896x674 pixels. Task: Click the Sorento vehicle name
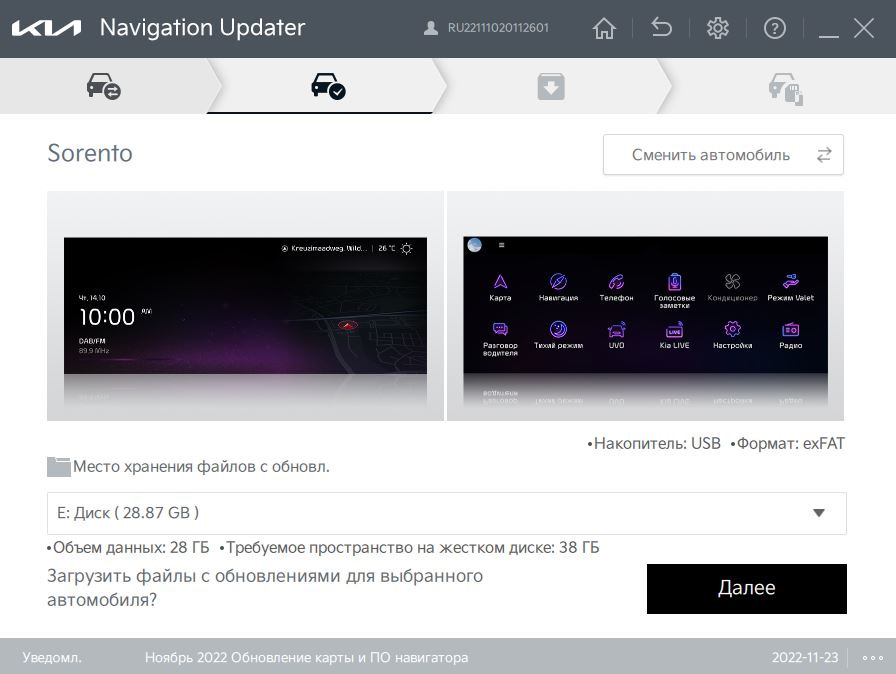tap(90, 153)
